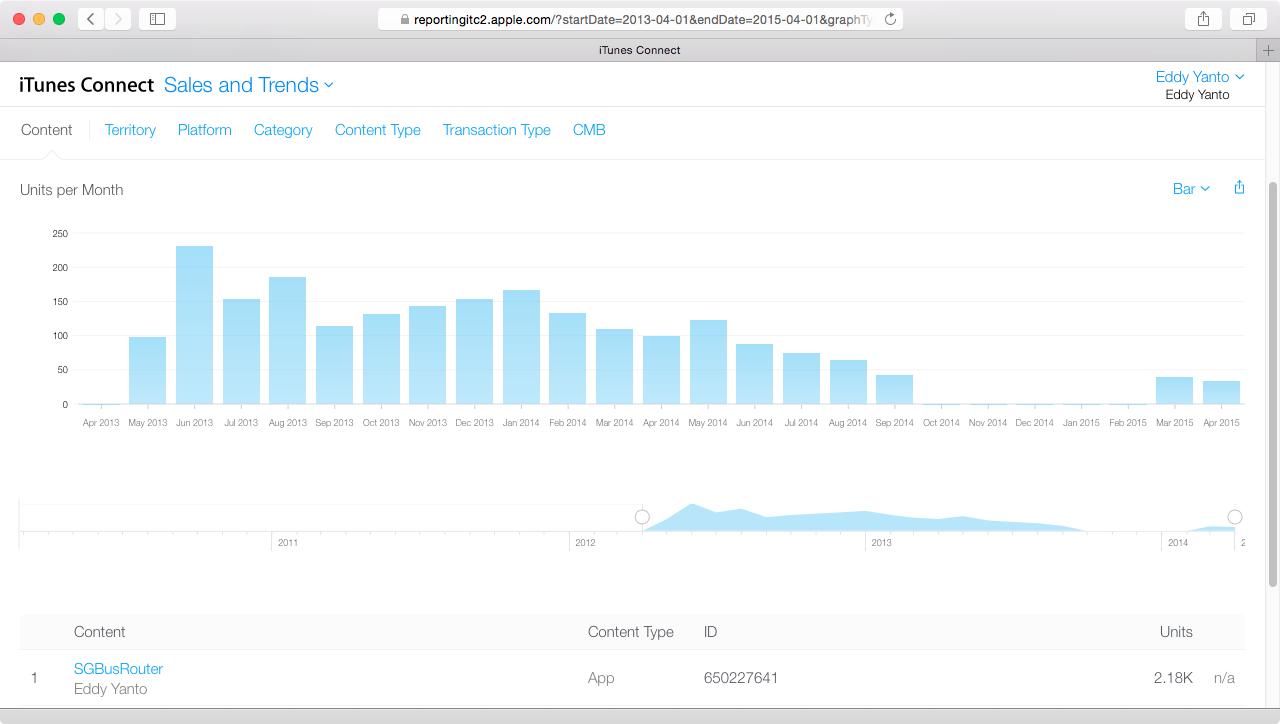Reload the page using the refresh icon
The image size is (1280, 724).
coord(890,19)
